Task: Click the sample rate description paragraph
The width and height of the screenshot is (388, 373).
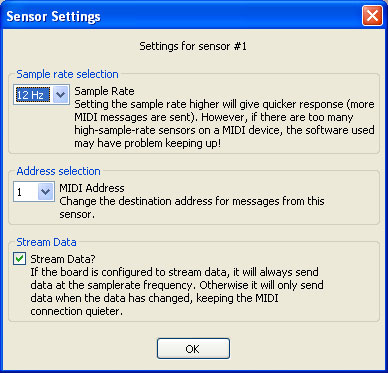Action: pyautogui.click(x=224, y=124)
